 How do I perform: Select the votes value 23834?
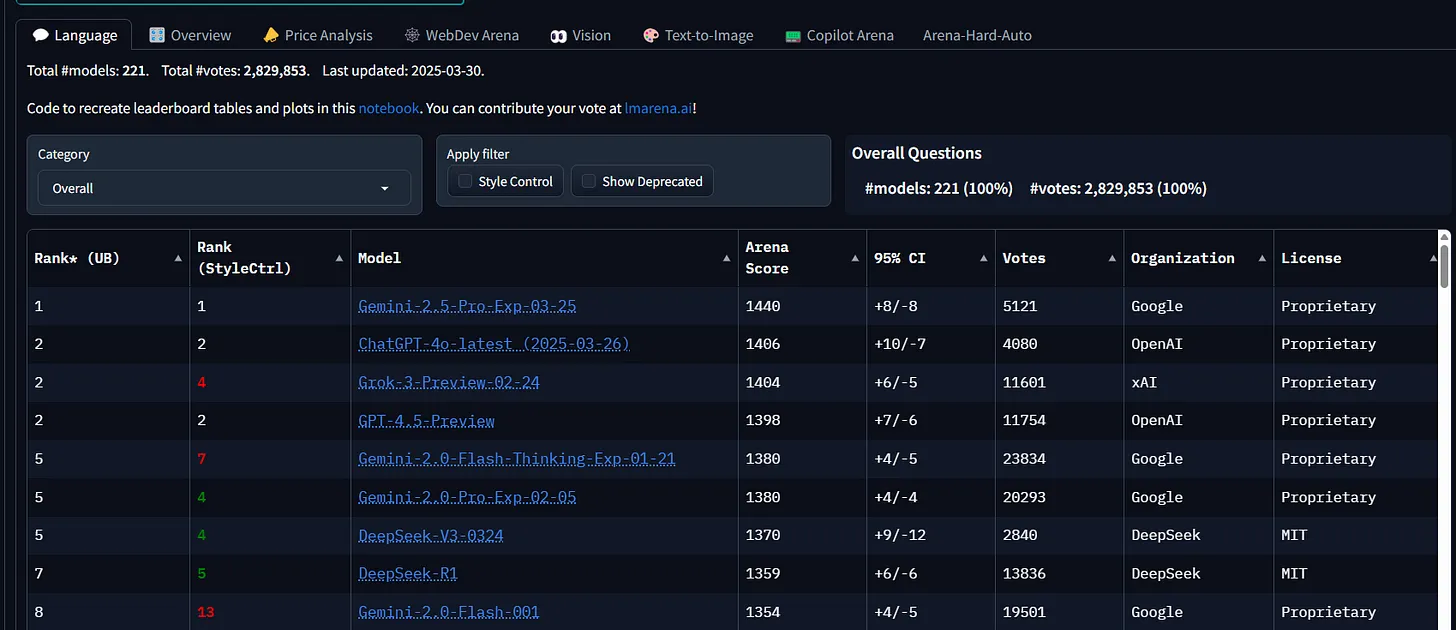[x=1025, y=459]
